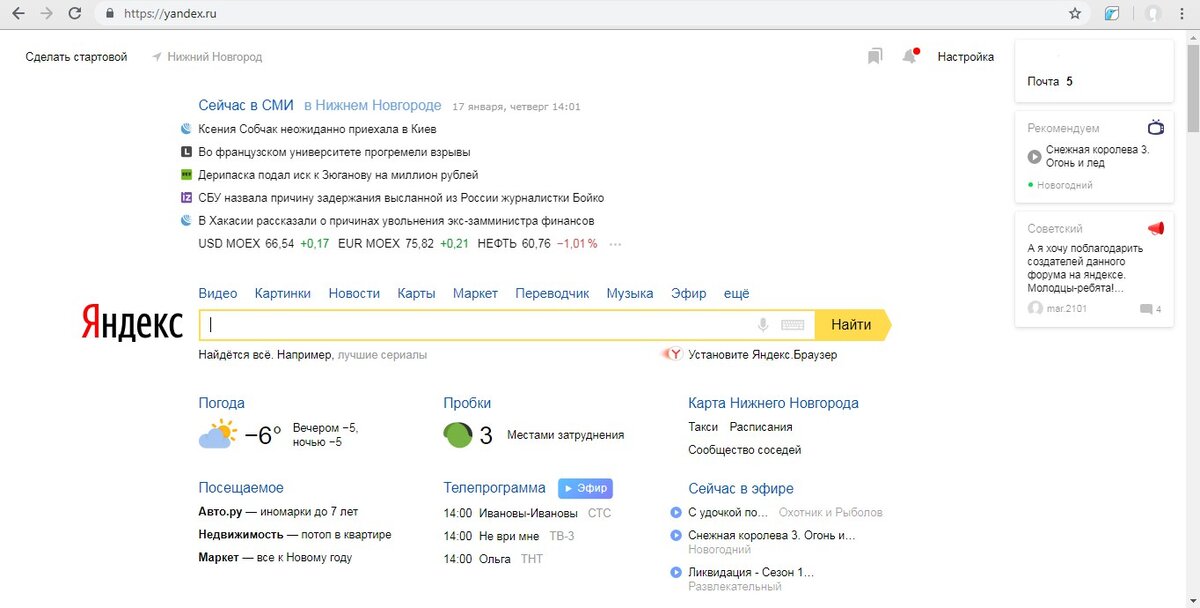Open the Новости service tab
This screenshot has height=608, width=1200.
click(x=354, y=293)
